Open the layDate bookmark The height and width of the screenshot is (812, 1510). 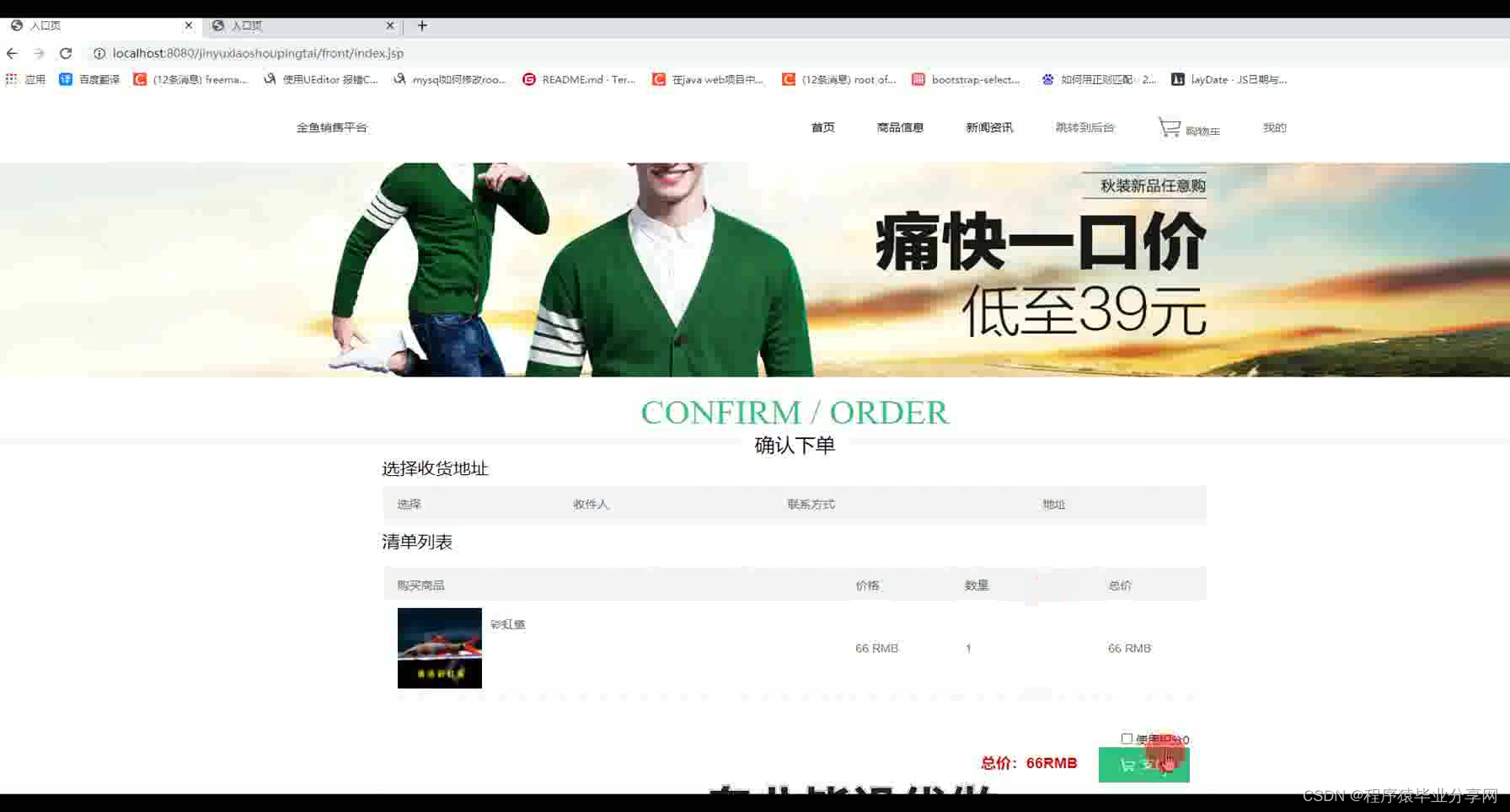1229,79
